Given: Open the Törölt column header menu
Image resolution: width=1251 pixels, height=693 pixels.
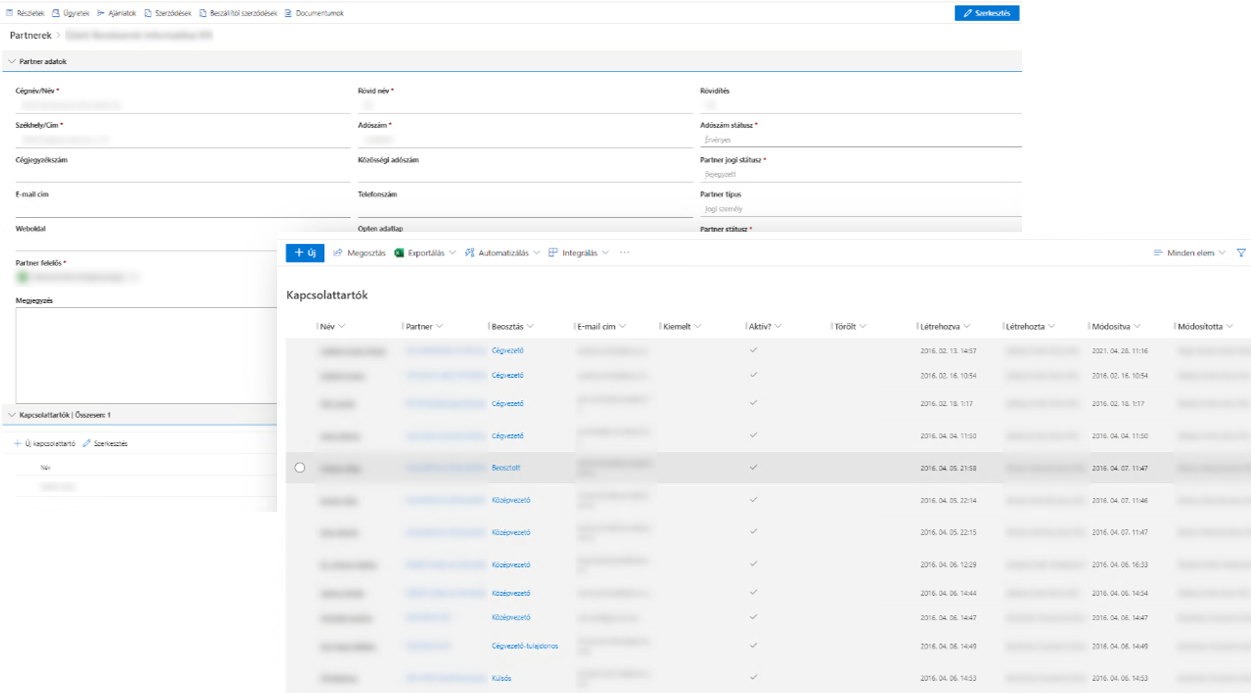Looking at the screenshot, I should pos(851,326).
